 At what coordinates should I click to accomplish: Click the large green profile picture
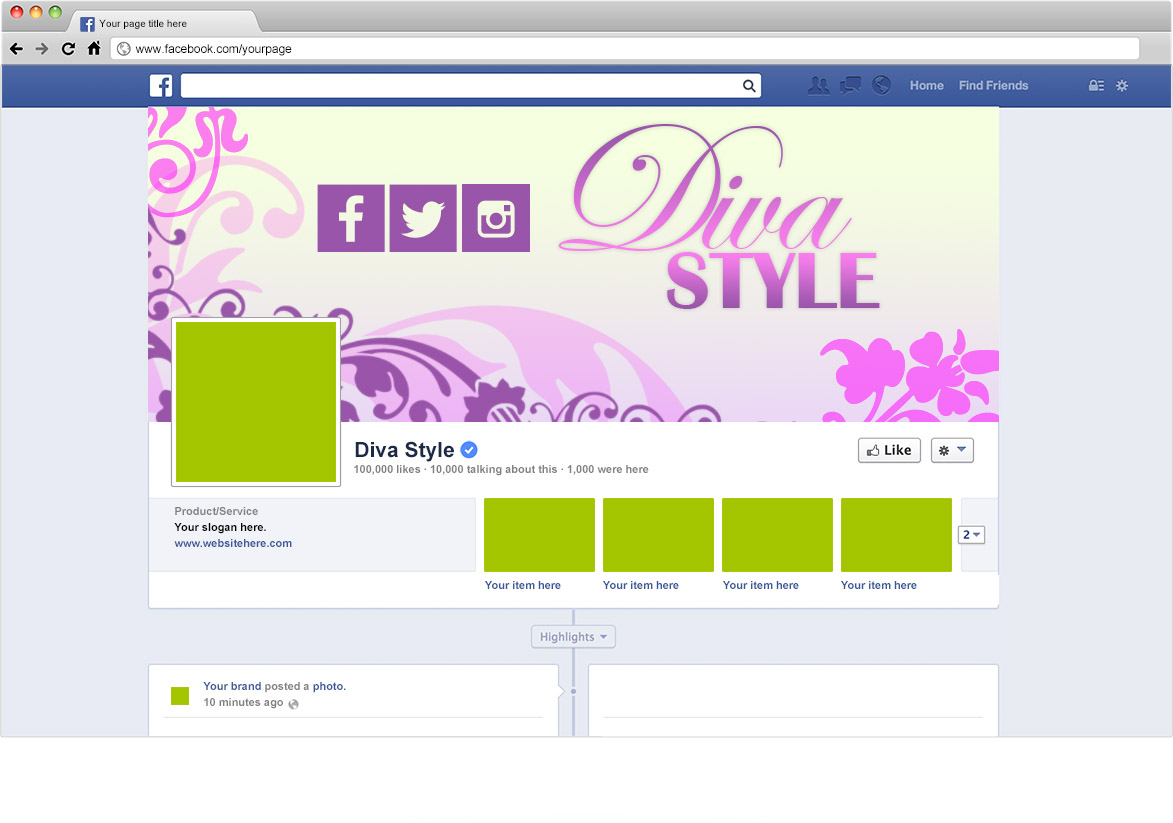coord(256,402)
